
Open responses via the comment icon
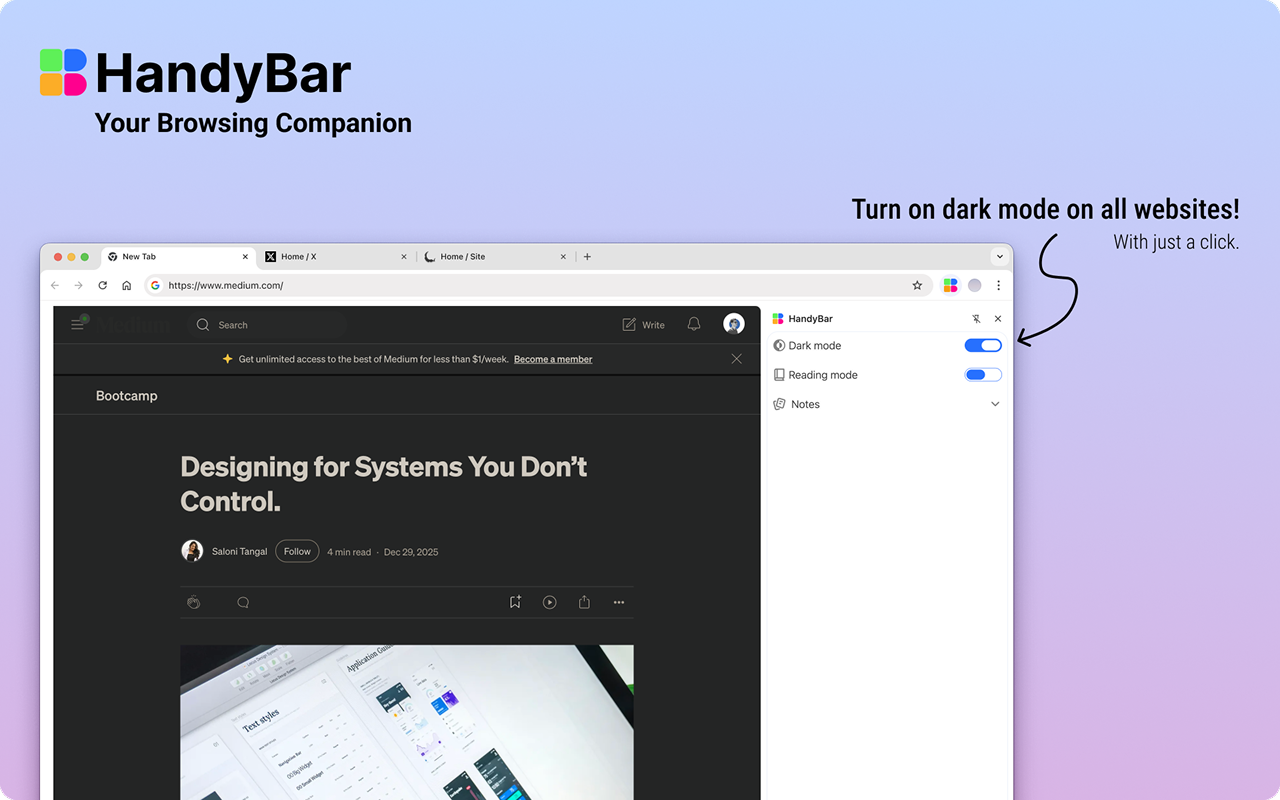coord(242,602)
